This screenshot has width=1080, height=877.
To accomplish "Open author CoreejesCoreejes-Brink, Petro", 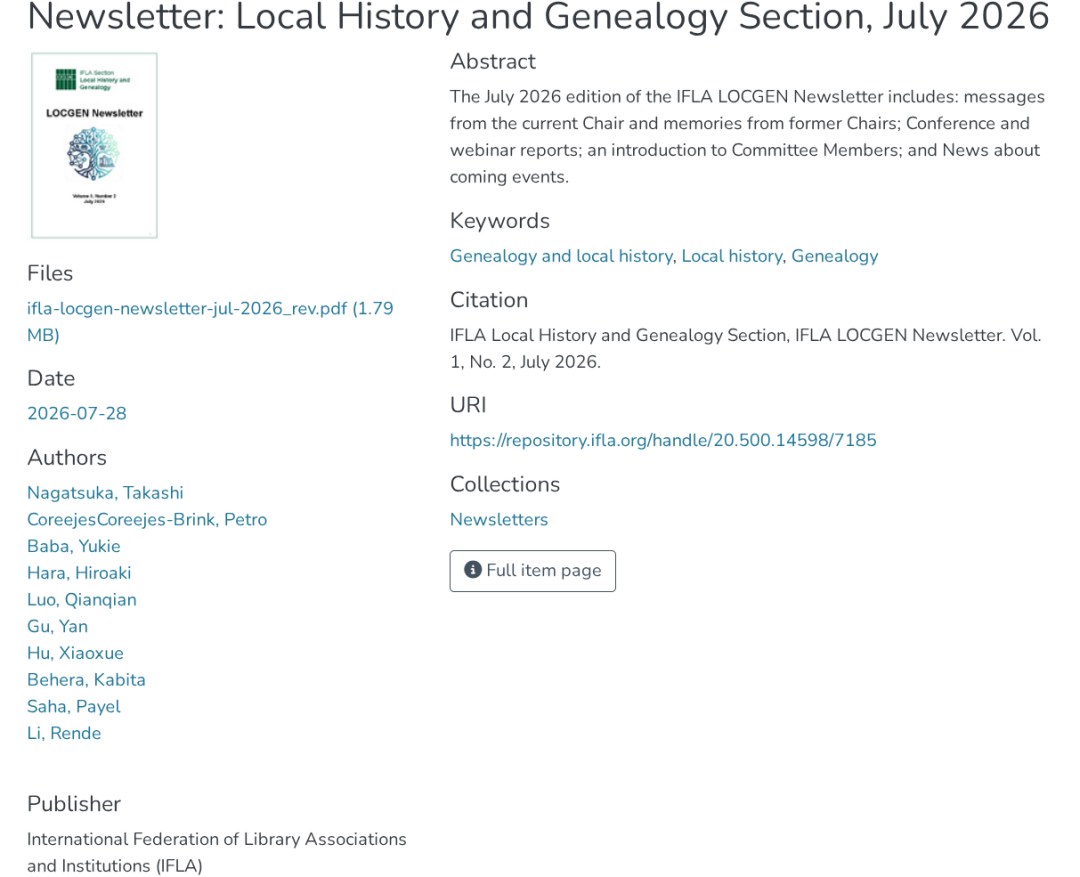I will click(147, 519).
